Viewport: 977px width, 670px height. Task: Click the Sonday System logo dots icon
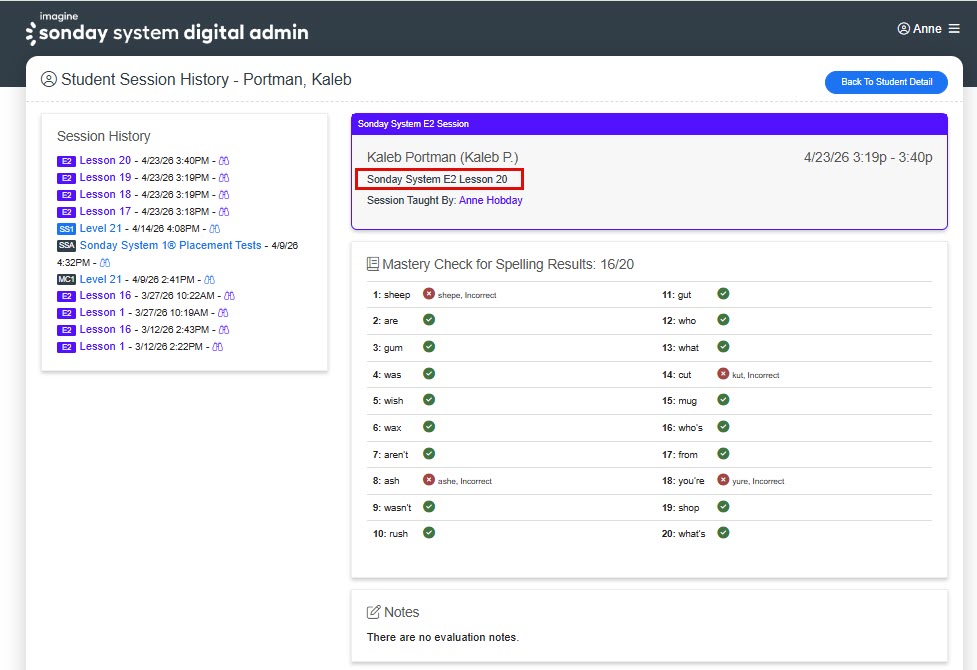(x=31, y=34)
